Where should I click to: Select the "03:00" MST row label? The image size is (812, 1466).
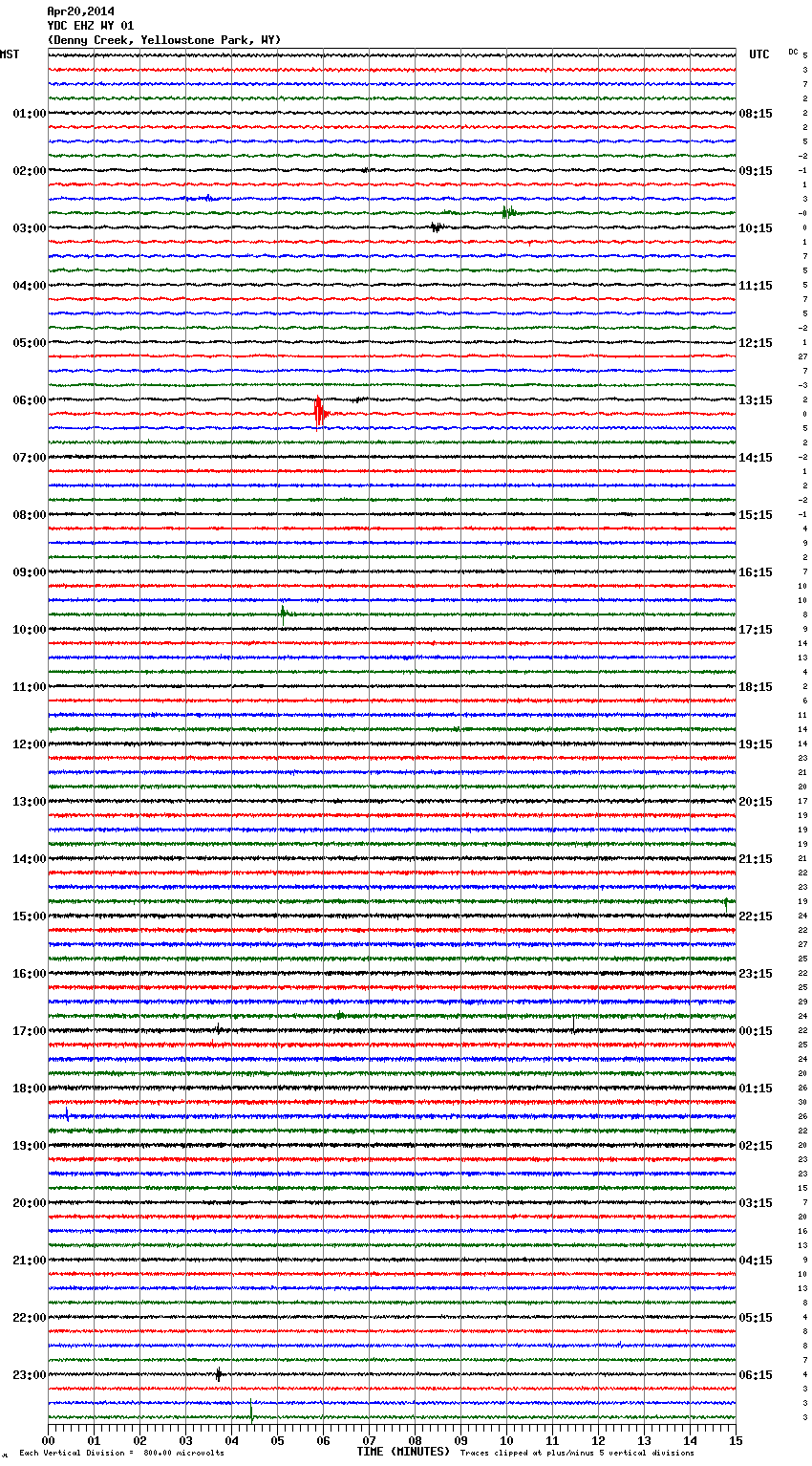30,228
